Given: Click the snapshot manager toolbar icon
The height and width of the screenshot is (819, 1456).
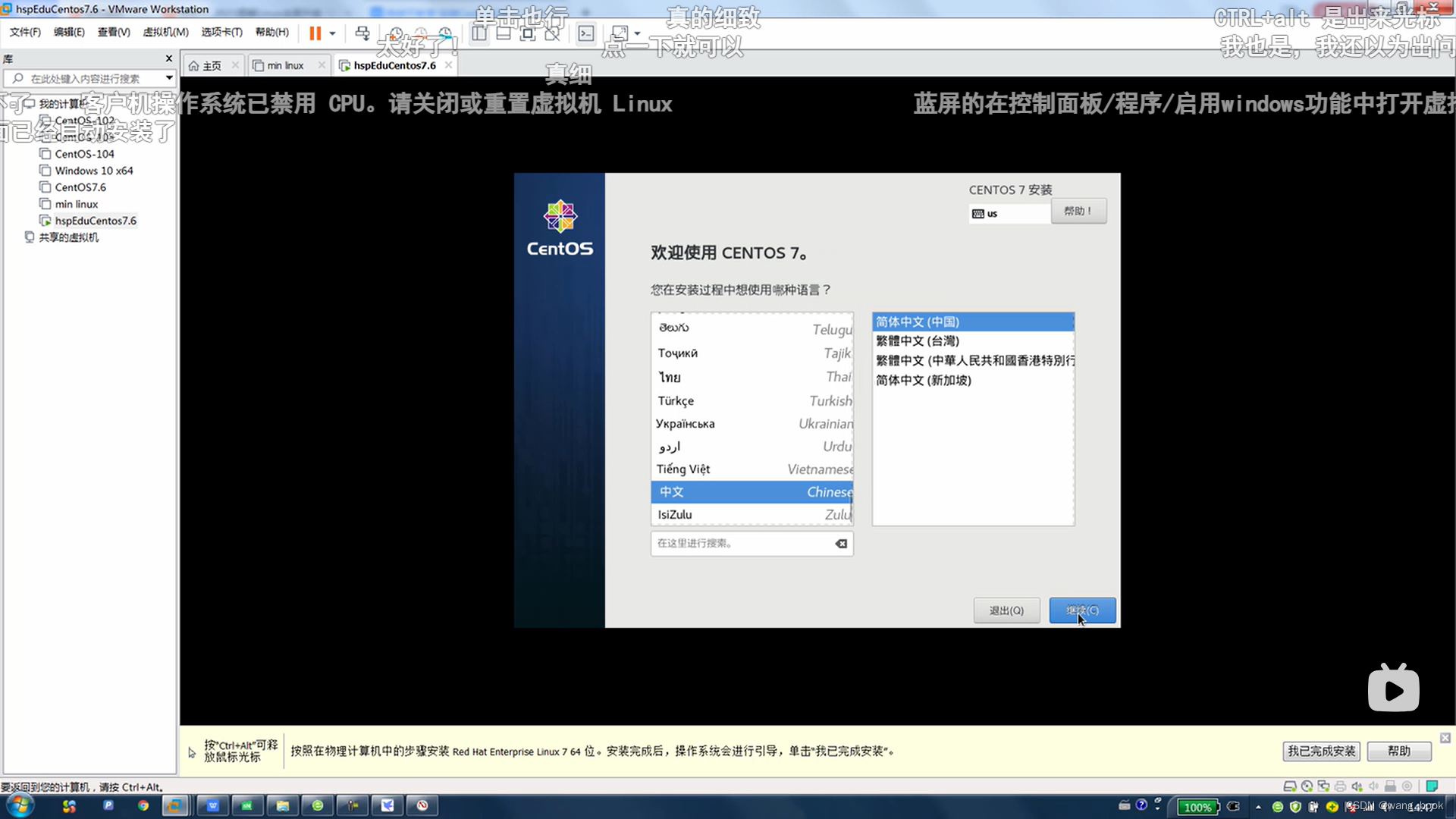Looking at the screenshot, I should click(445, 33).
